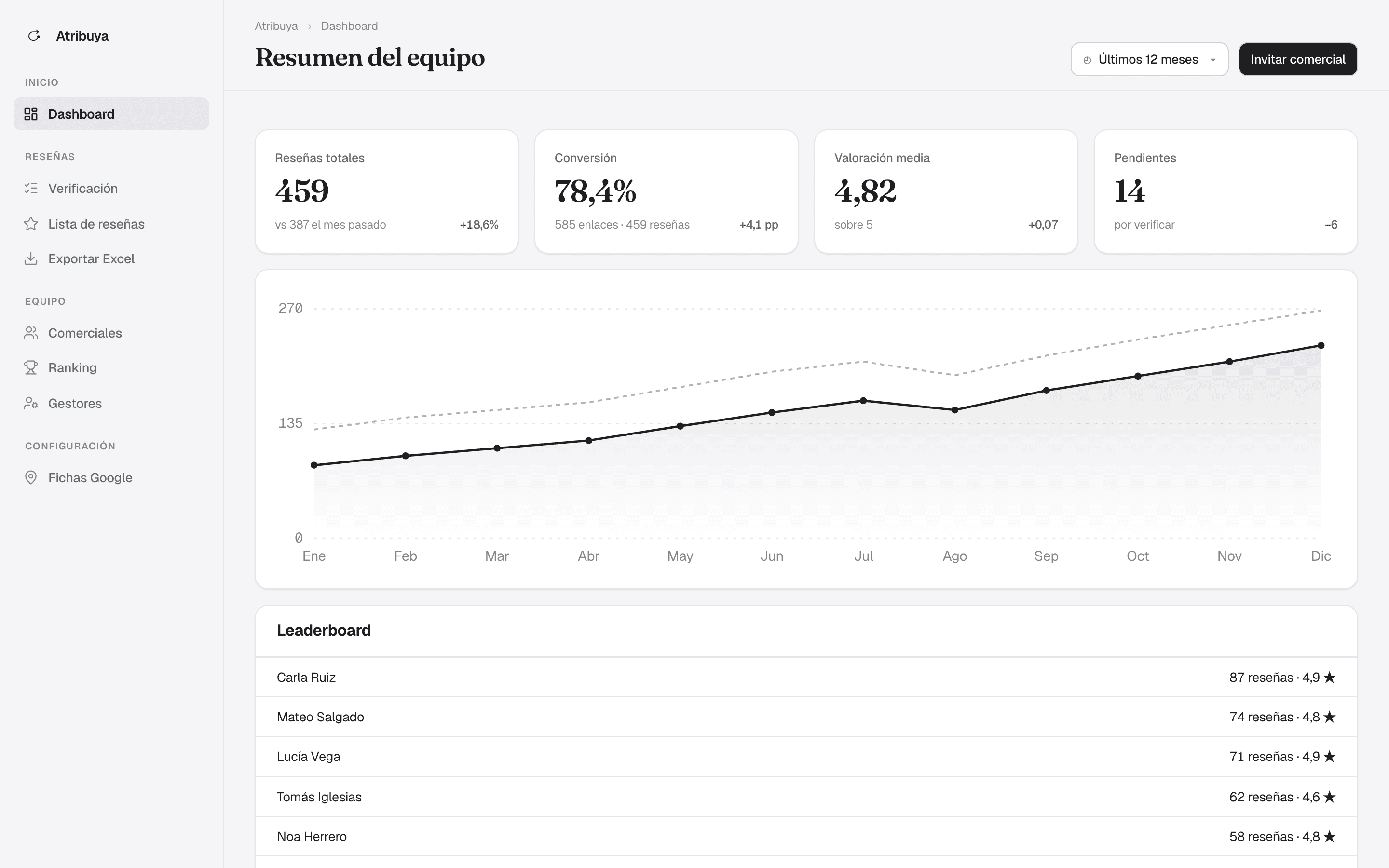Click the 135 y-axis value

click(290, 423)
